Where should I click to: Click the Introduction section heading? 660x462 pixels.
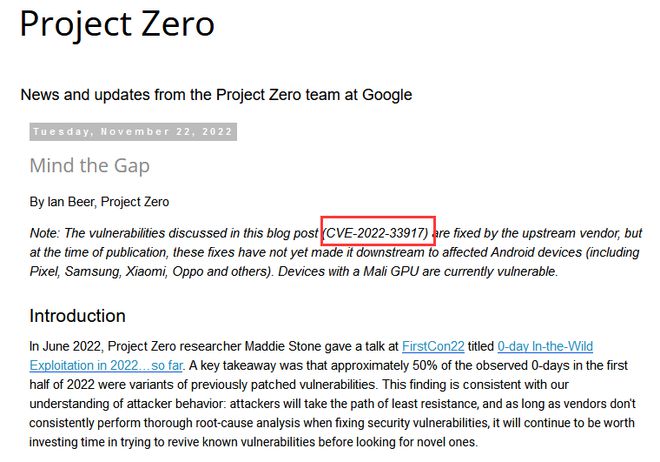tap(77, 316)
